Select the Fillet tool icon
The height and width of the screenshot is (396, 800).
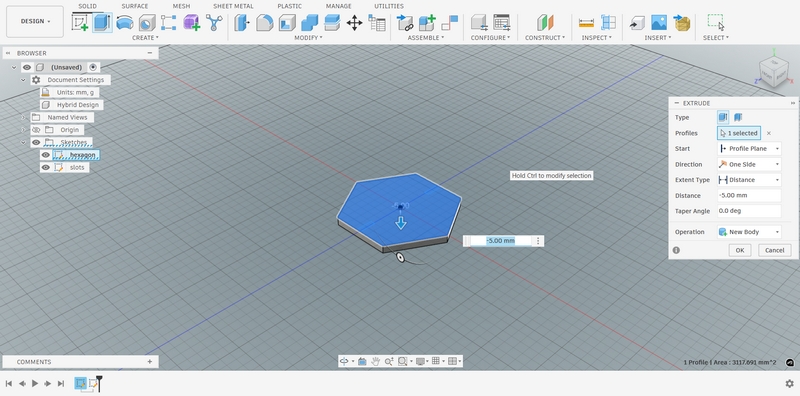(264, 22)
